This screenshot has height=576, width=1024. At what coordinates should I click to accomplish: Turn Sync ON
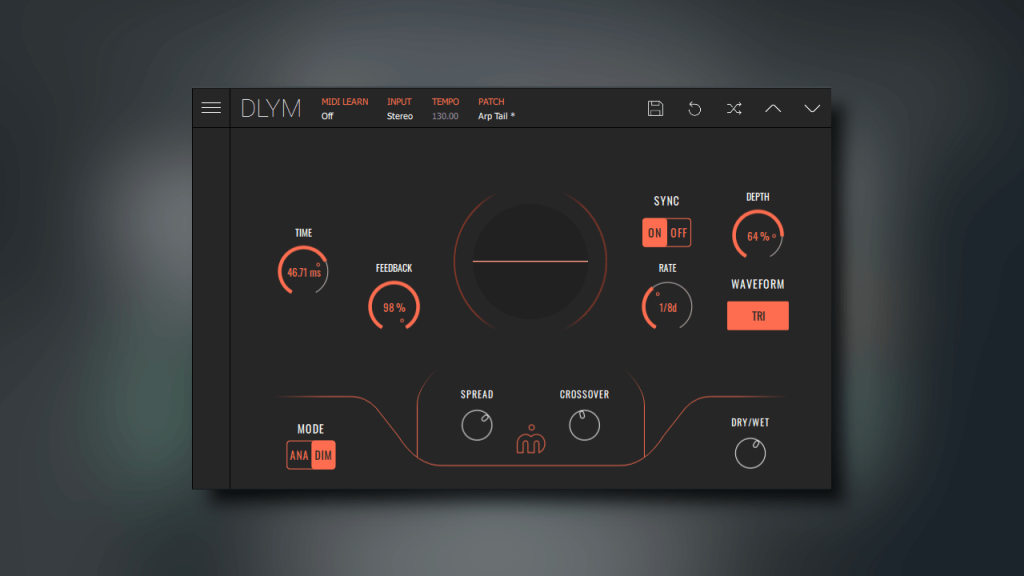point(655,233)
